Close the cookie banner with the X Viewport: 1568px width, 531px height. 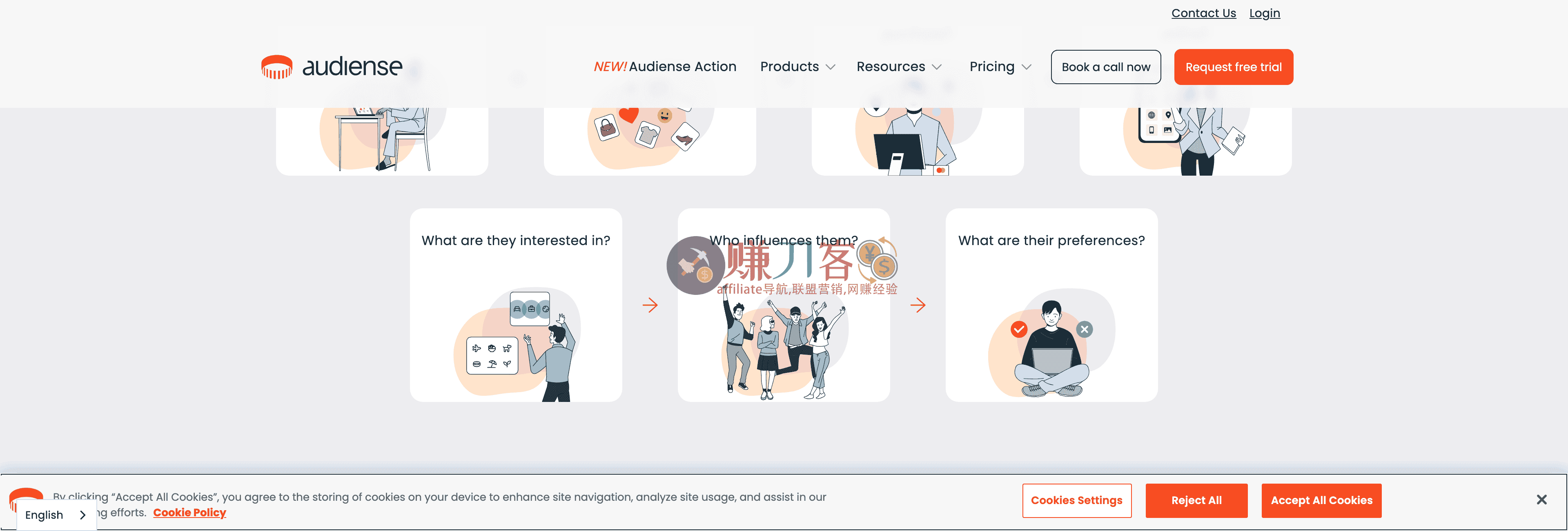1541,500
